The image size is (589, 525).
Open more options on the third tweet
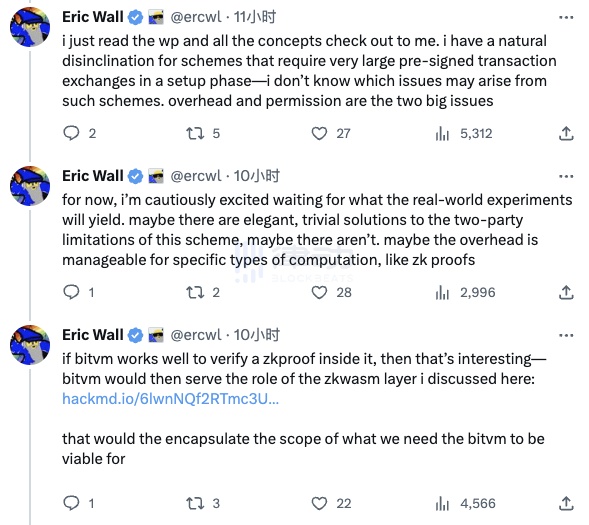pos(566,335)
